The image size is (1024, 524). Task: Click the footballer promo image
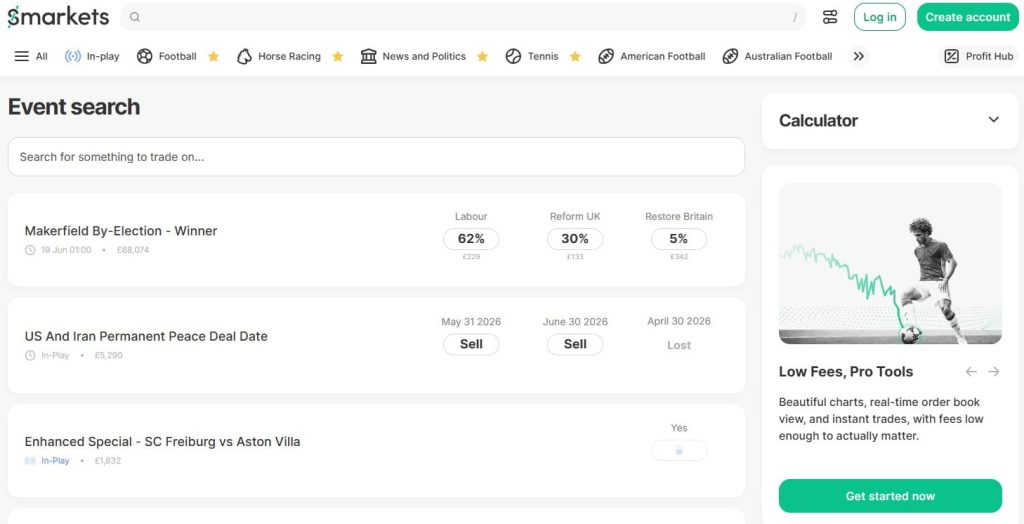click(890, 263)
